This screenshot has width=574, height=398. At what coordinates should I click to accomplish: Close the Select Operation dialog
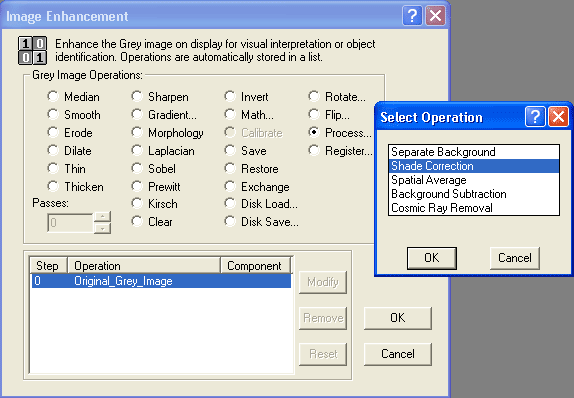(x=558, y=117)
